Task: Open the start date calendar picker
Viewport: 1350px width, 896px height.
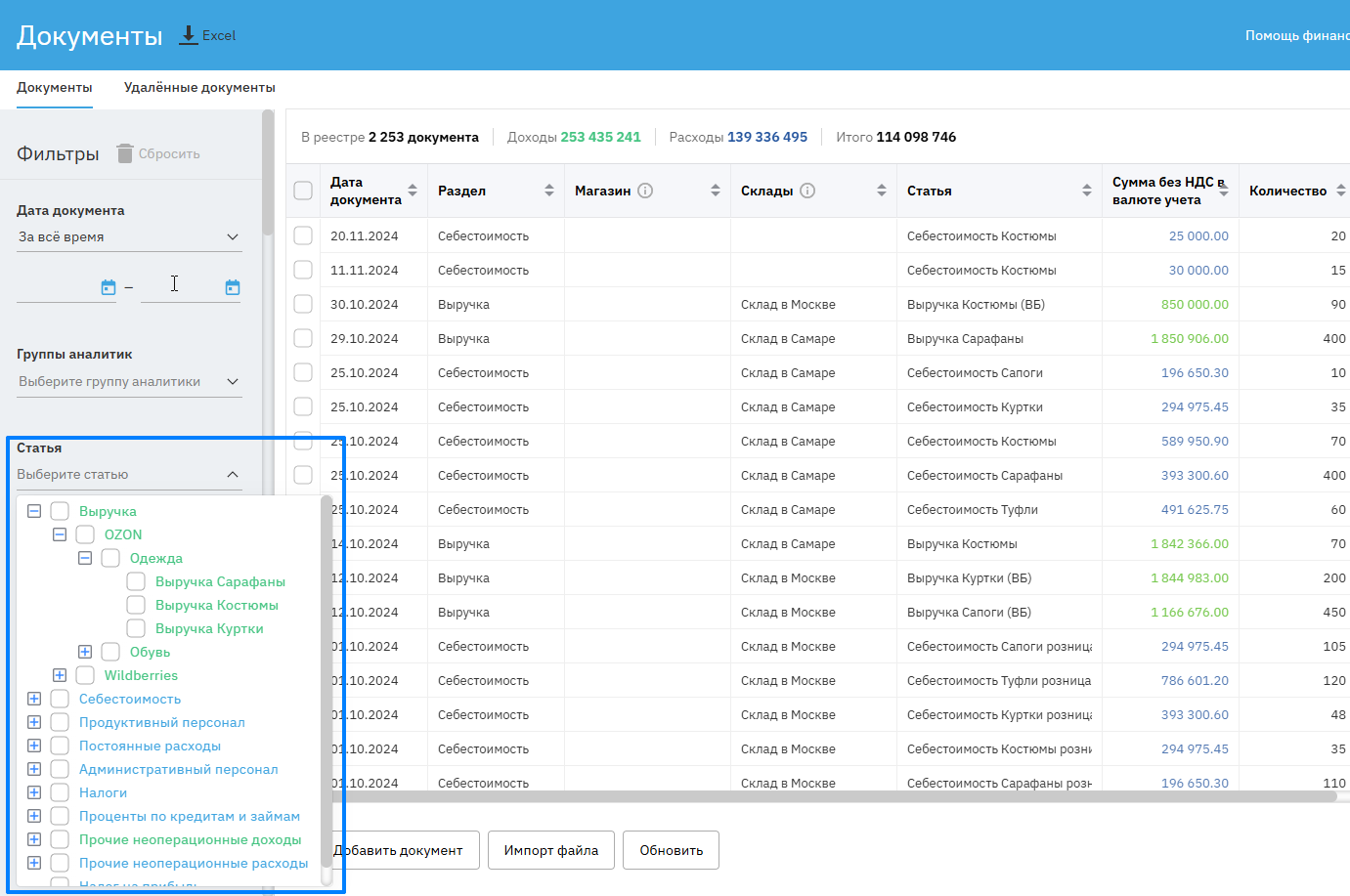Action: 109,287
